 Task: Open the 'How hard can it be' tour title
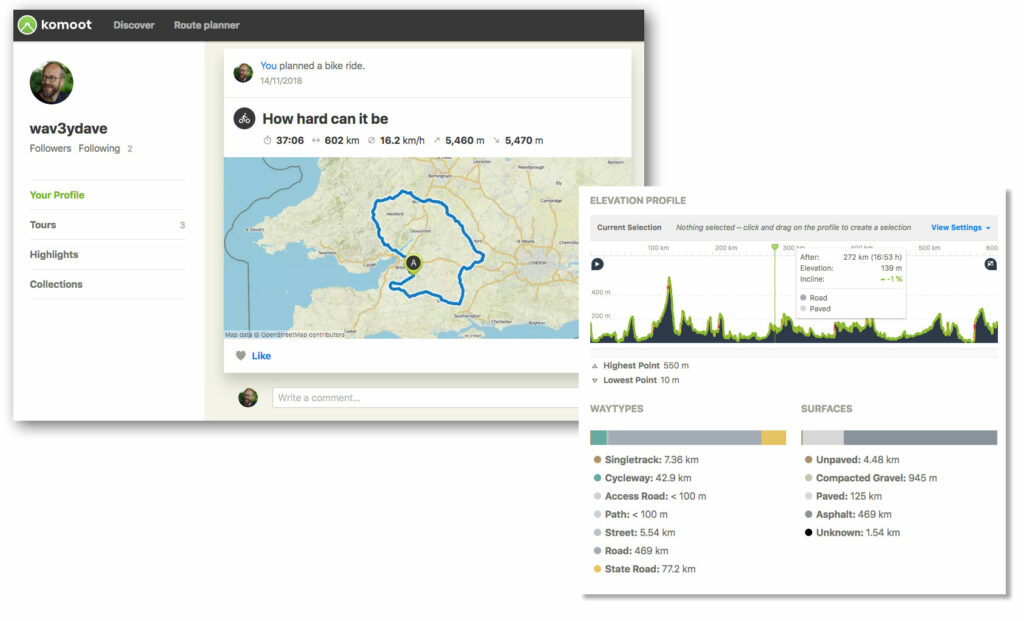point(325,118)
